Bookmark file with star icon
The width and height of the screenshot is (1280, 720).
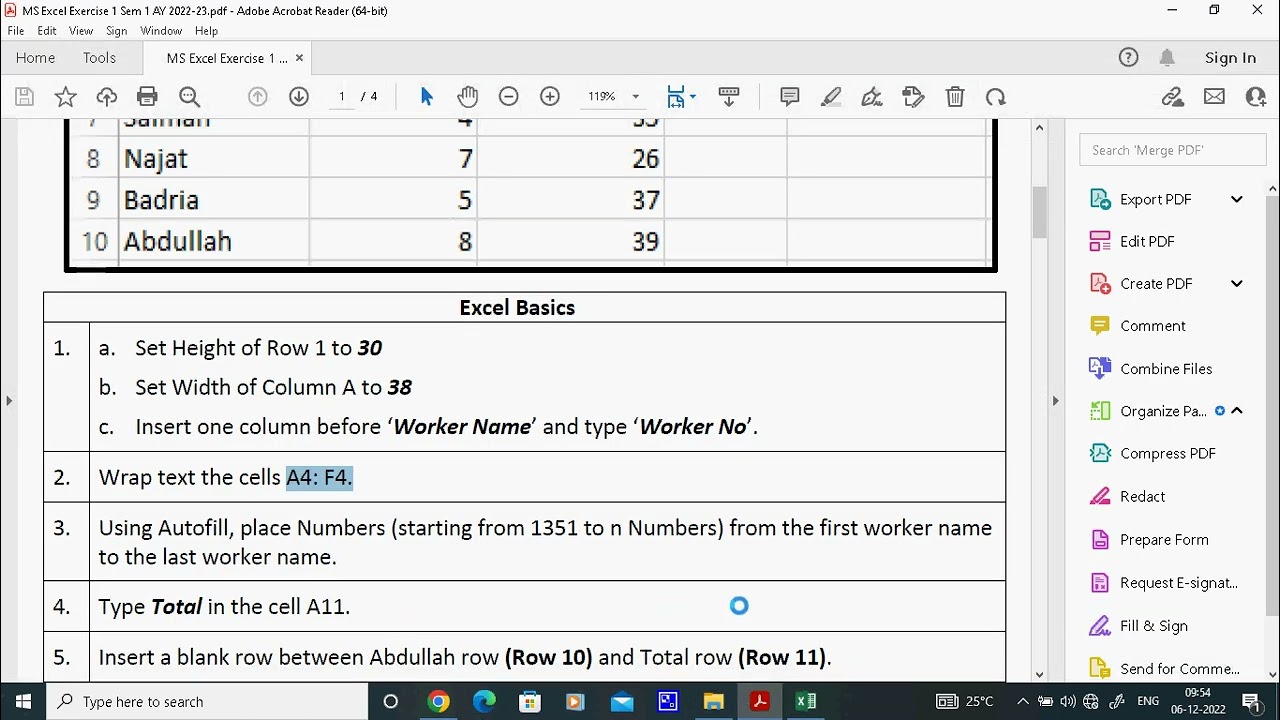point(66,97)
